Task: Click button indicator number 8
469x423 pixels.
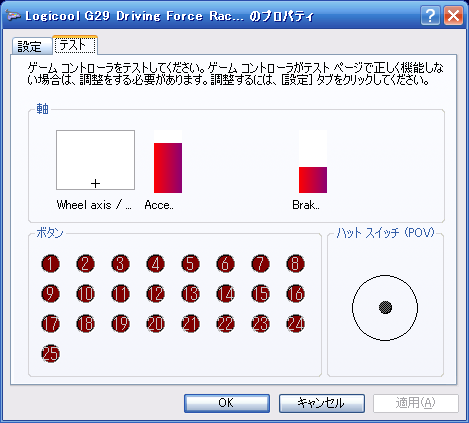Action: pyautogui.click(x=295, y=264)
